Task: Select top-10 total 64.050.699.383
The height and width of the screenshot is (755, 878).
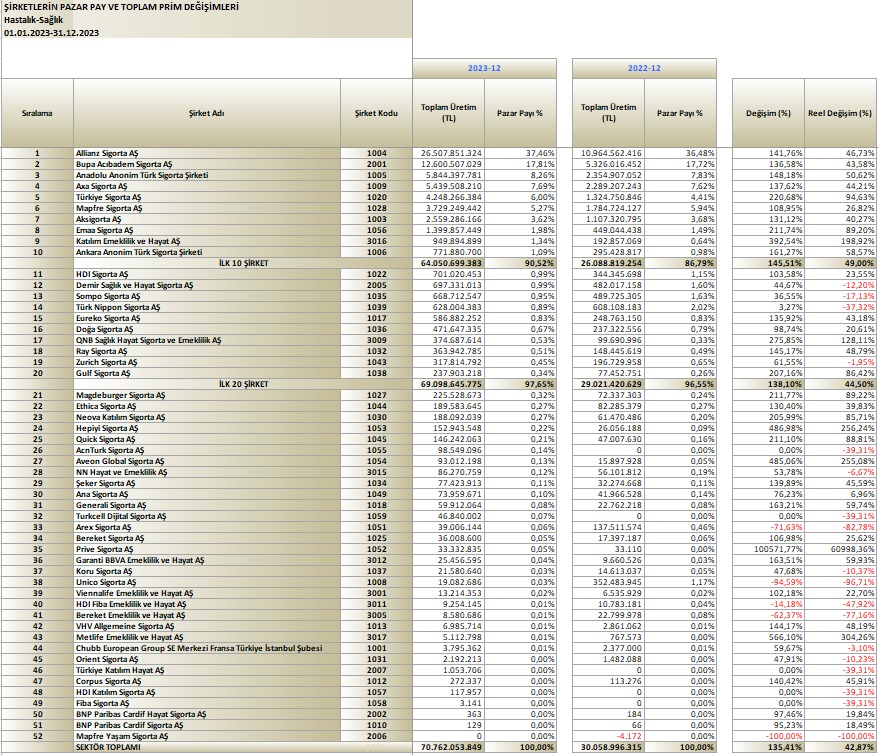Action: pyautogui.click(x=449, y=263)
